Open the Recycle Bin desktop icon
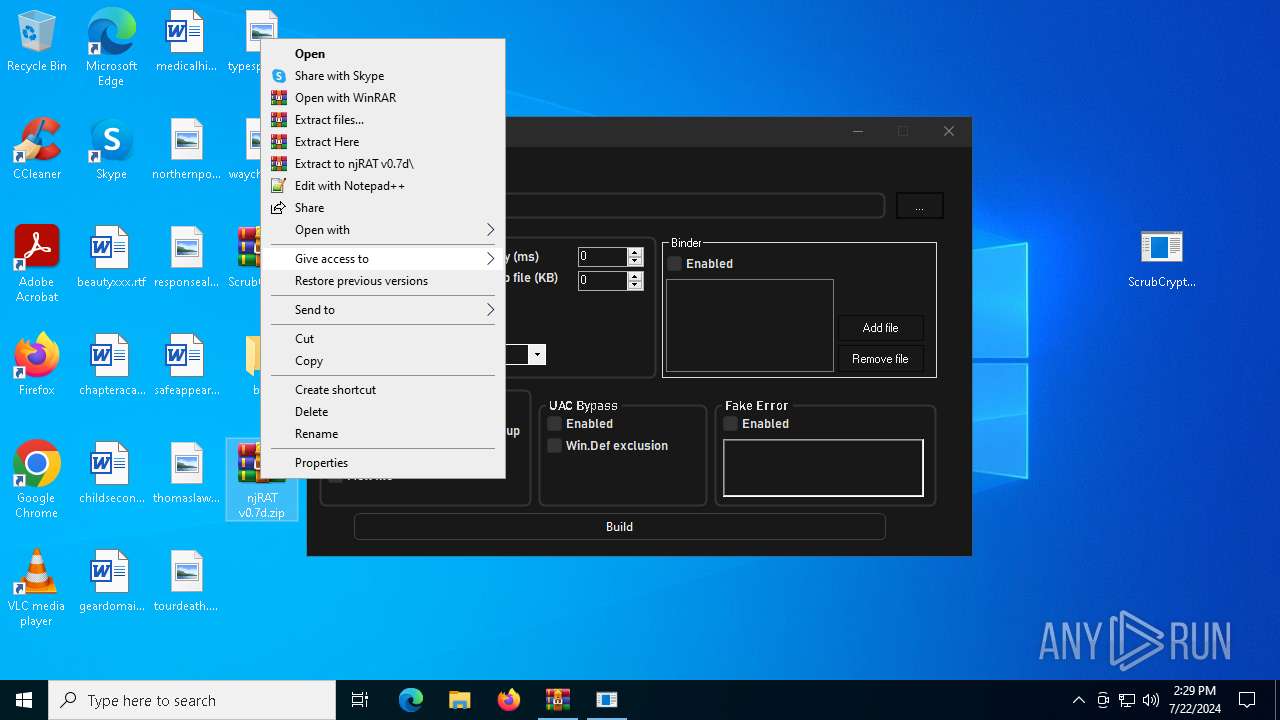Image resolution: width=1280 pixels, height=720 pixels. pyautogui.click(x=37, y=42)
